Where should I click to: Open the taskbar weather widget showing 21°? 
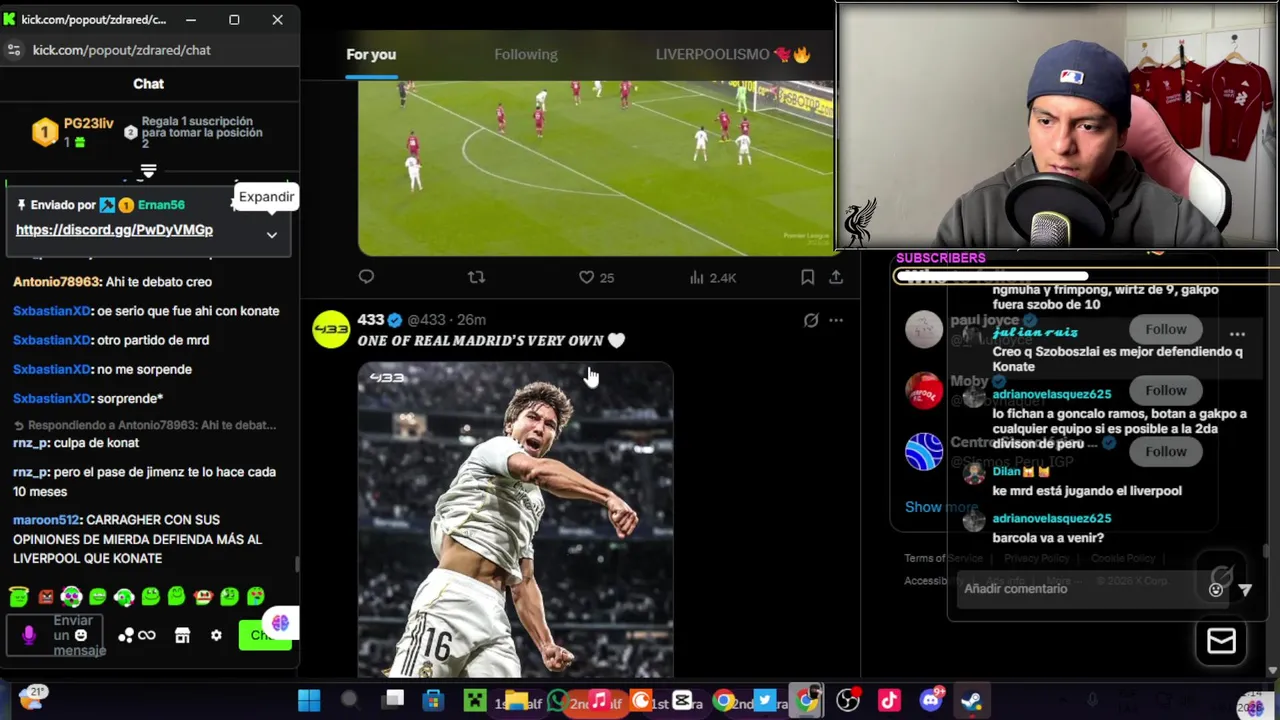32,697
